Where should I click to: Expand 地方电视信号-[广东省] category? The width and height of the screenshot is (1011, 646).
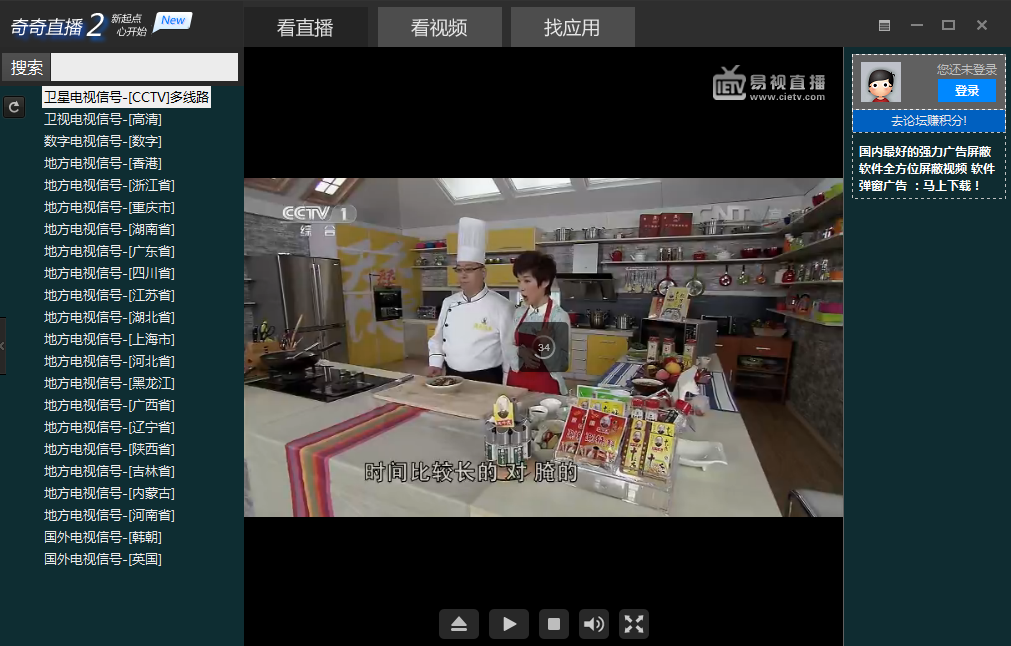(x=109, y=251)
